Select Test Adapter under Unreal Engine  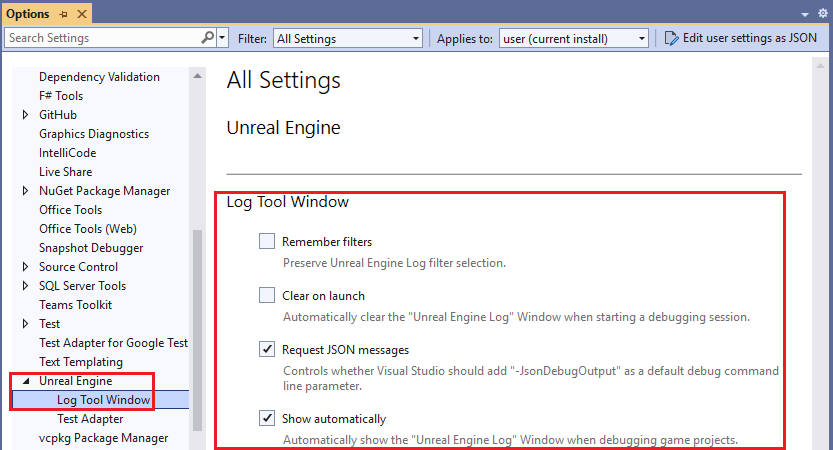[90, 419]
